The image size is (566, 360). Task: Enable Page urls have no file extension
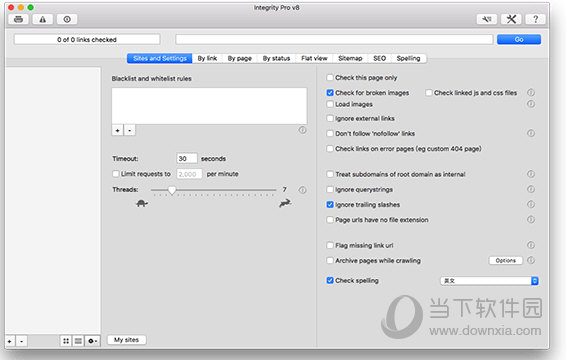[x=330, y=220]
